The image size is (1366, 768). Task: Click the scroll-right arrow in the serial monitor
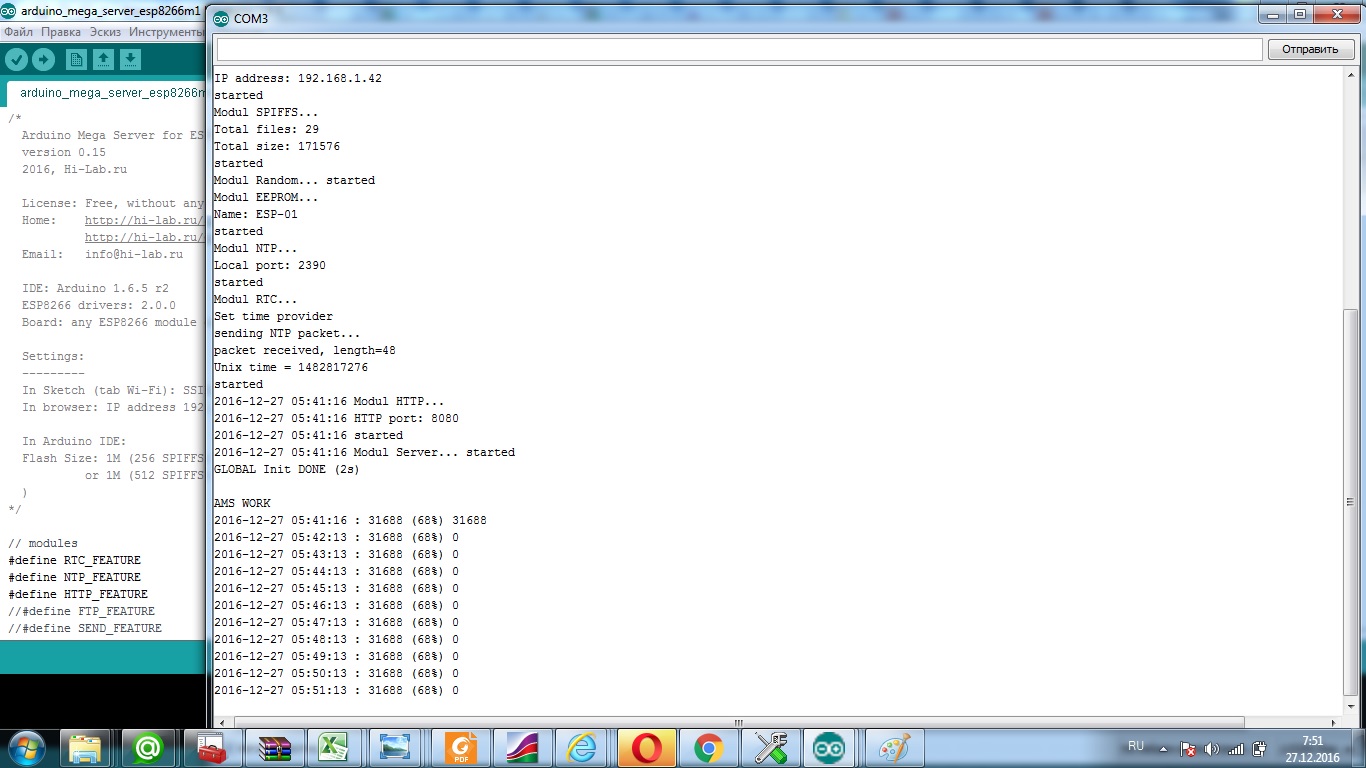click(1334, 722)
